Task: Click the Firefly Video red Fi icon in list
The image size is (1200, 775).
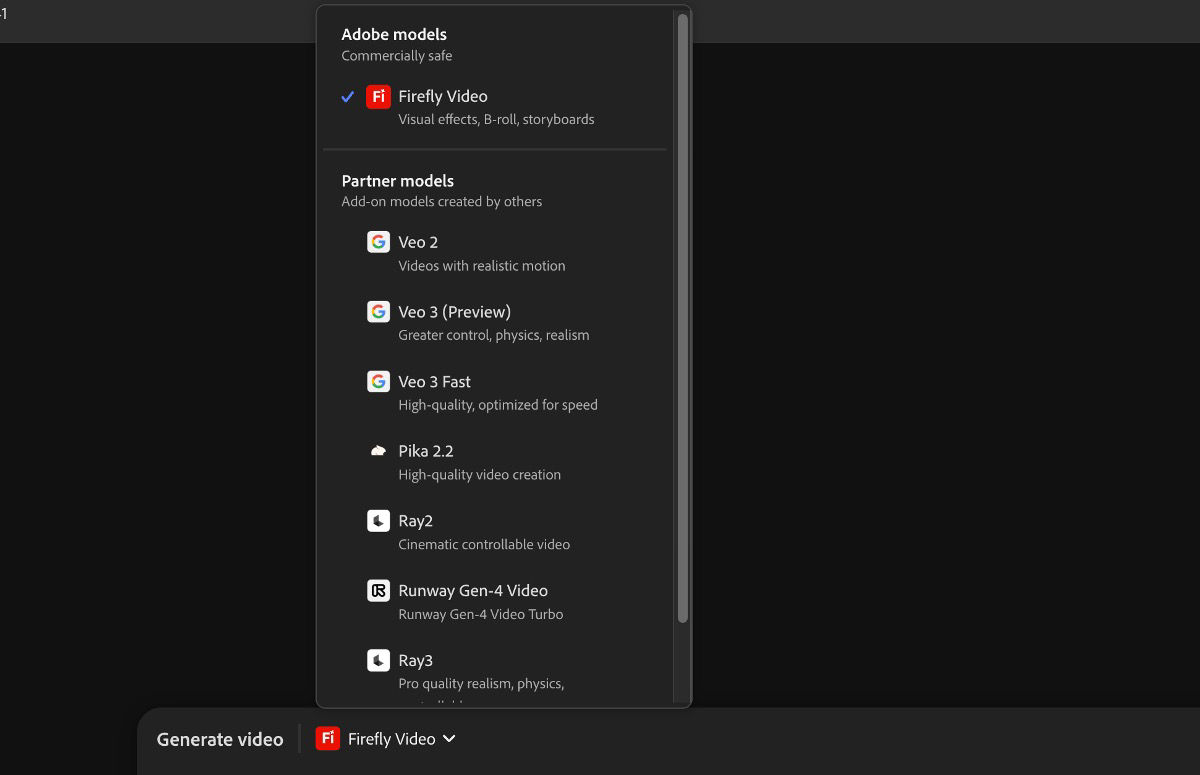Action: tap(378, 97)
